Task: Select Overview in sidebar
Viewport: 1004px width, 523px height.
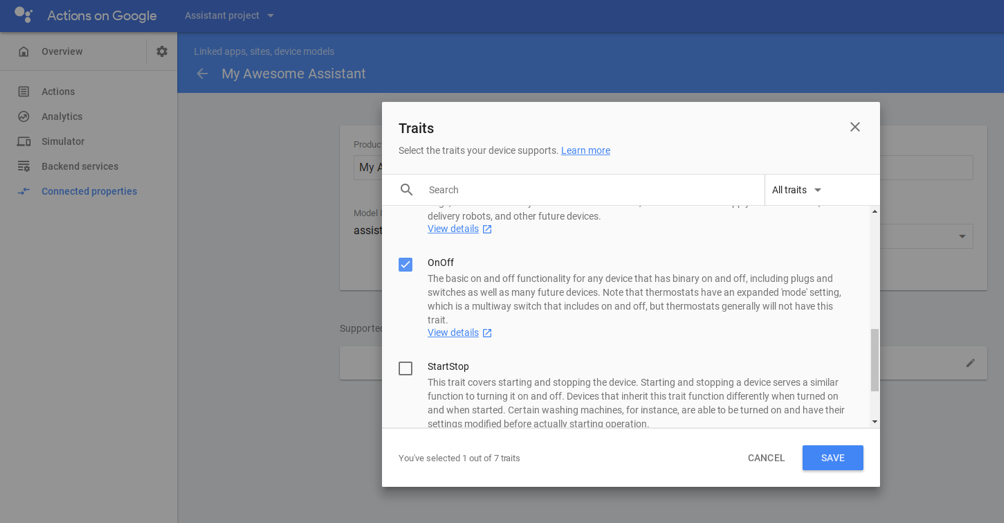Action: (x=62, y=51)
